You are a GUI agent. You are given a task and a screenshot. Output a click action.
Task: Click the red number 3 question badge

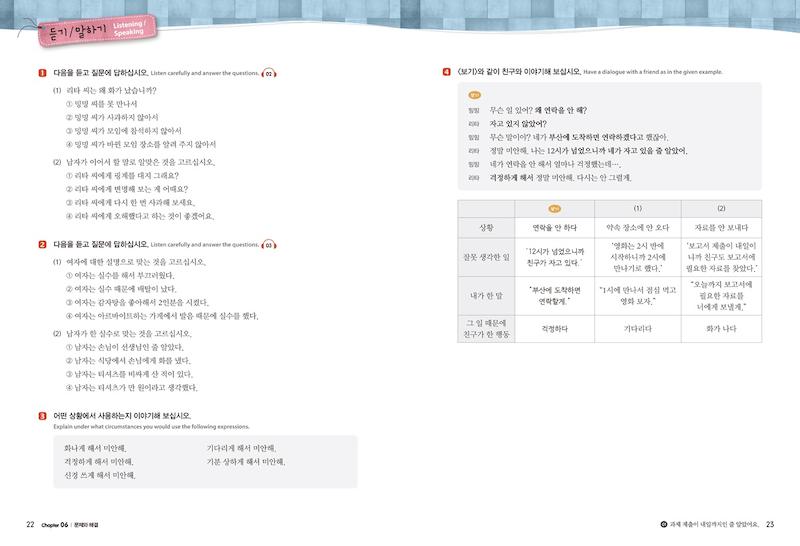[43, 416]
